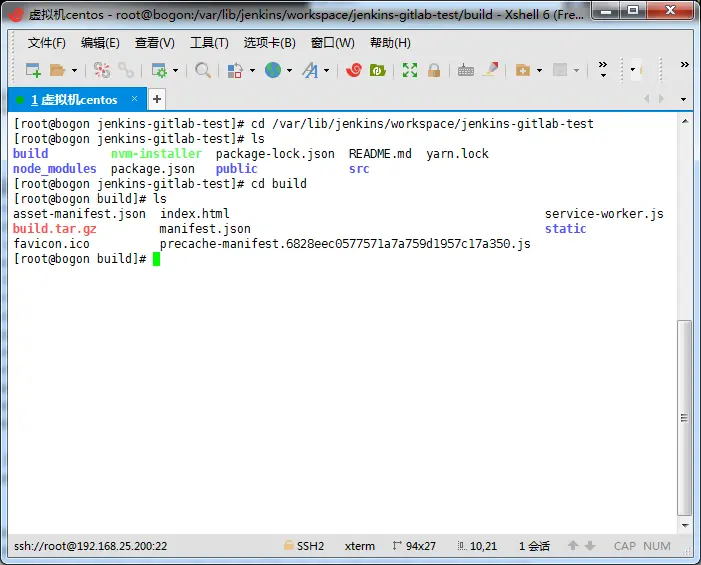
Task: Click the status bar down arrow icon
Action: pyautogui.click(x=590, y=546)
